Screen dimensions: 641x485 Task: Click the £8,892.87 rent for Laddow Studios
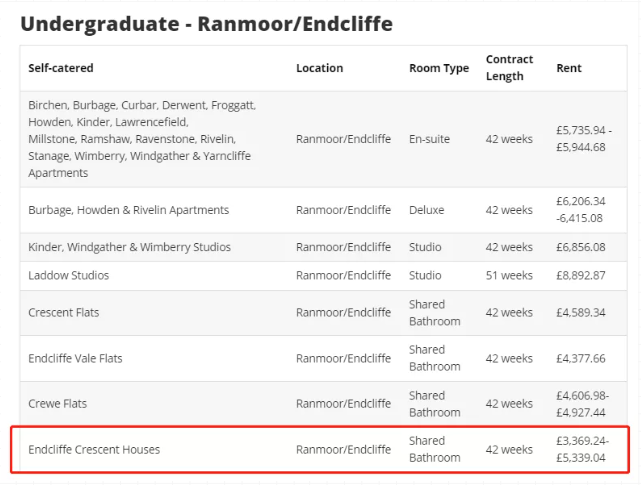point(580,275)
